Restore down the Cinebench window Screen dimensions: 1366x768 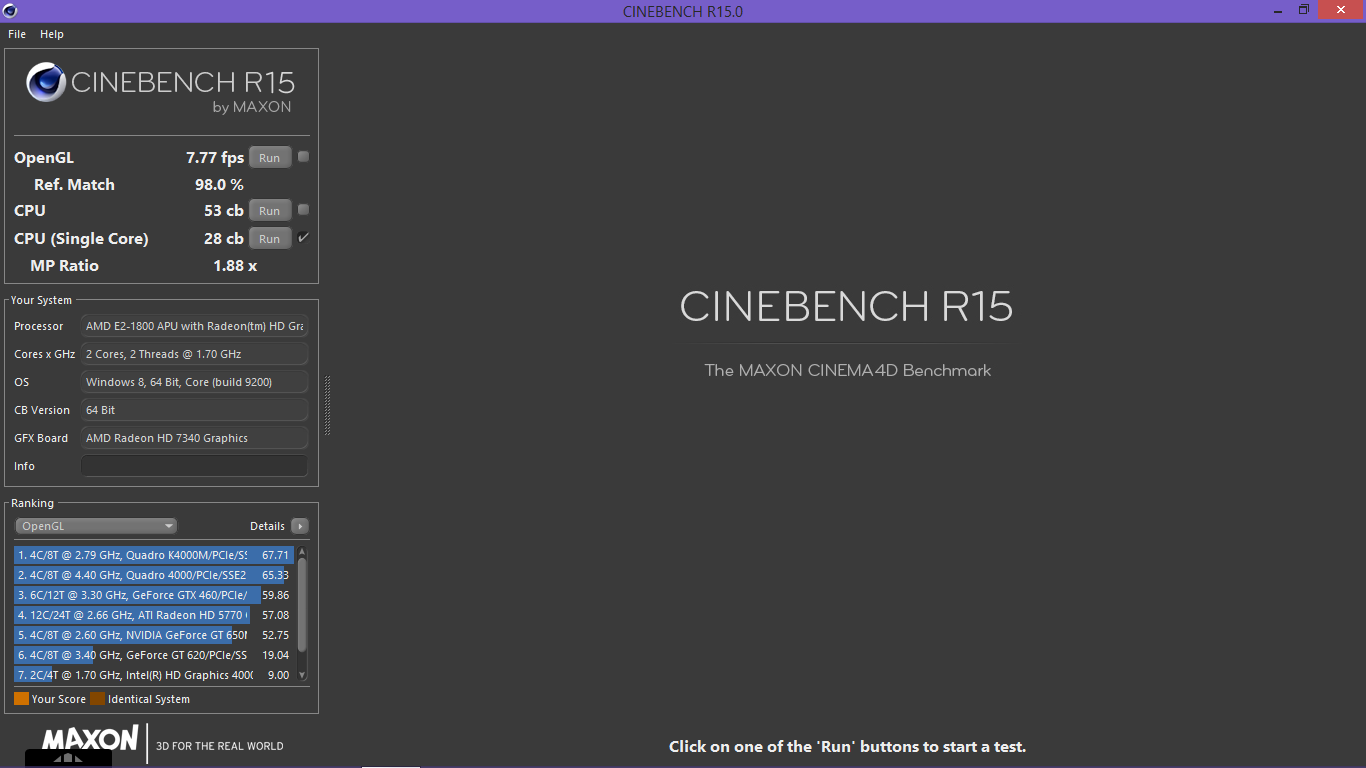coord(1304,11)
